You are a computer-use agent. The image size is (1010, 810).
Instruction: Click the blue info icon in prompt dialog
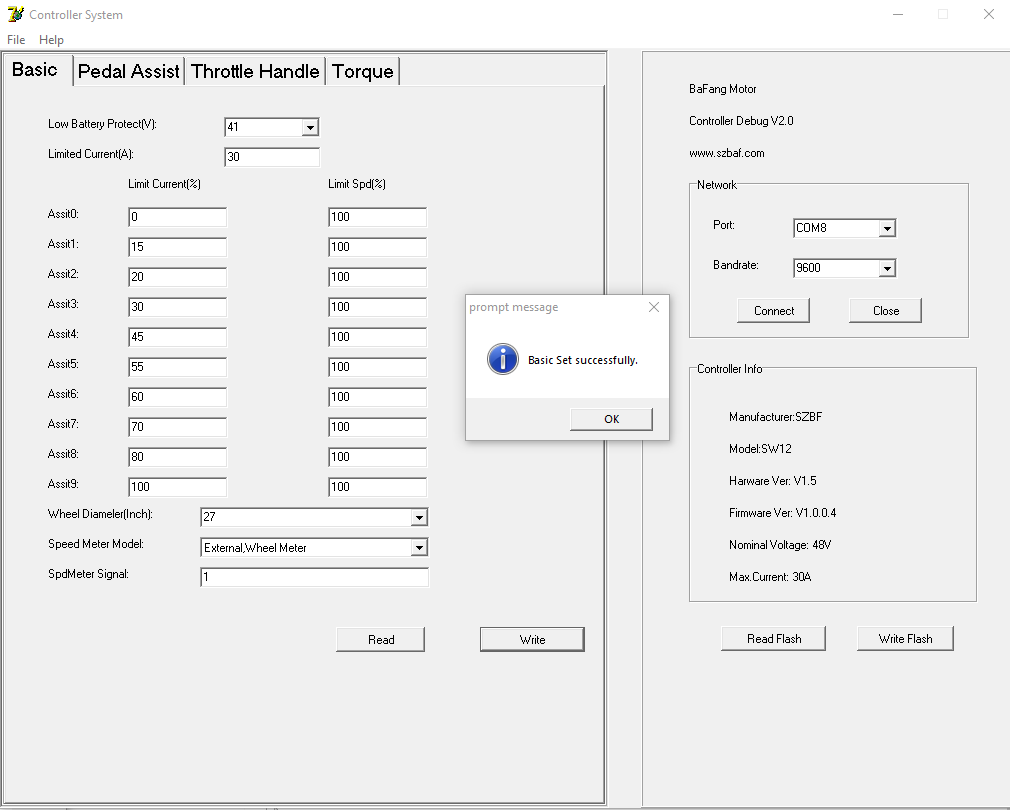pos(502,359)
